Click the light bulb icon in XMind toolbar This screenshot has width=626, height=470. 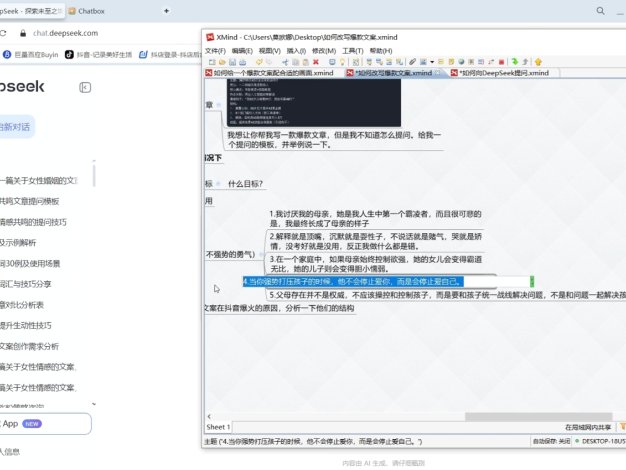(x=342, y=62)
